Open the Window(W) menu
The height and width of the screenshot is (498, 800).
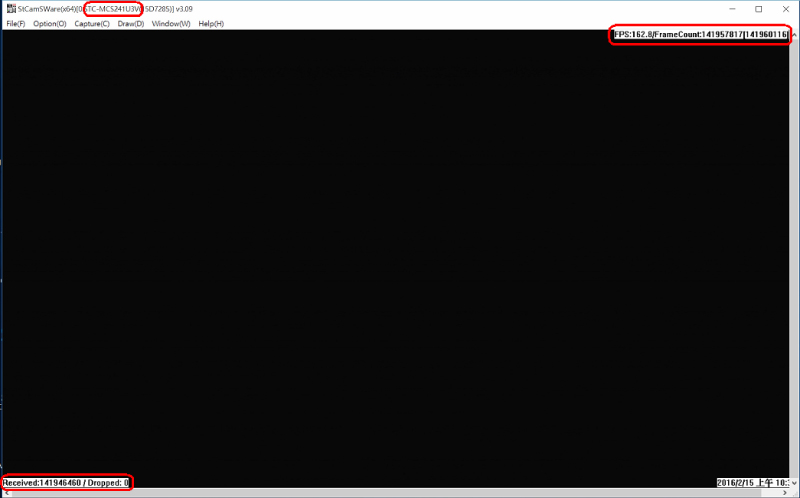[171, 23]
